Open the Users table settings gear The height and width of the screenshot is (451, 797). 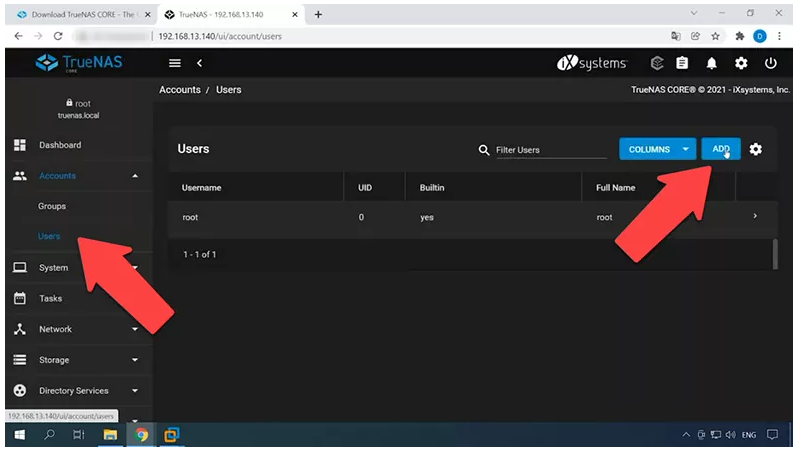[756, 149]
